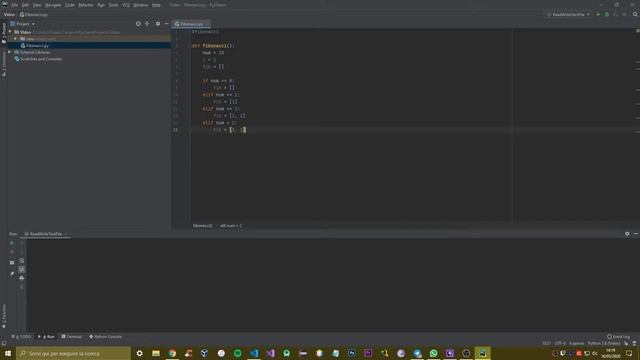
Task: Open the Event Log
Action: (x=619, y=337)
